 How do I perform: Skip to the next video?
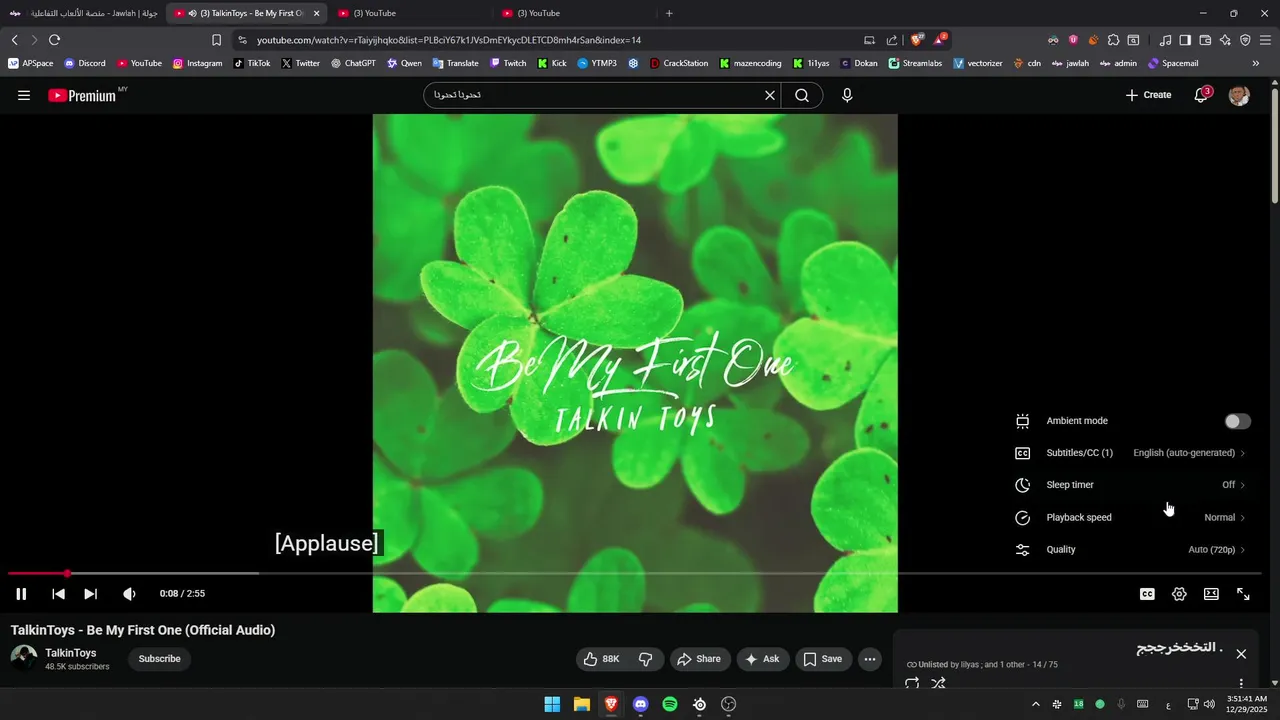point(90,594)
